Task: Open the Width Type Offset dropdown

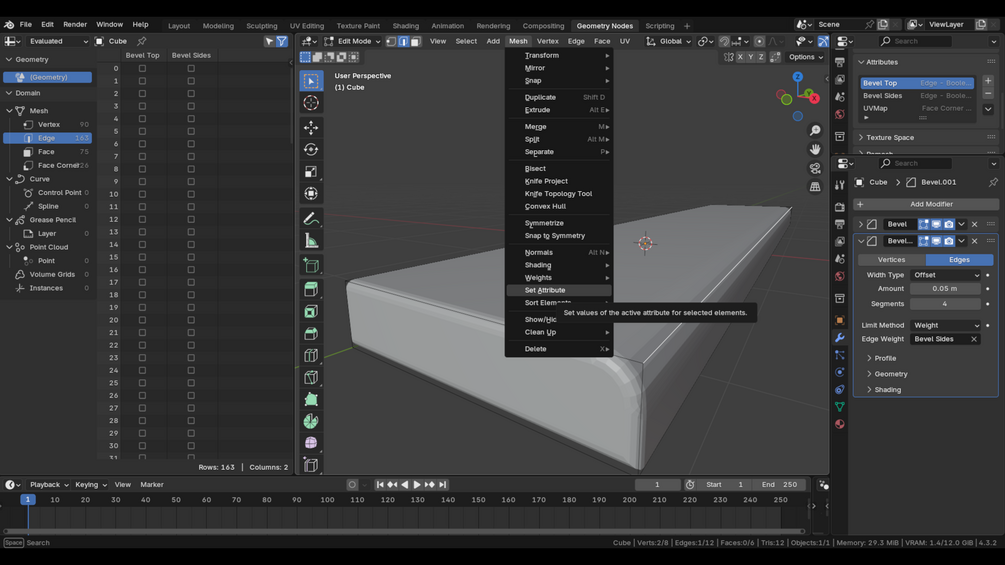Action: [x=945, y=275]
